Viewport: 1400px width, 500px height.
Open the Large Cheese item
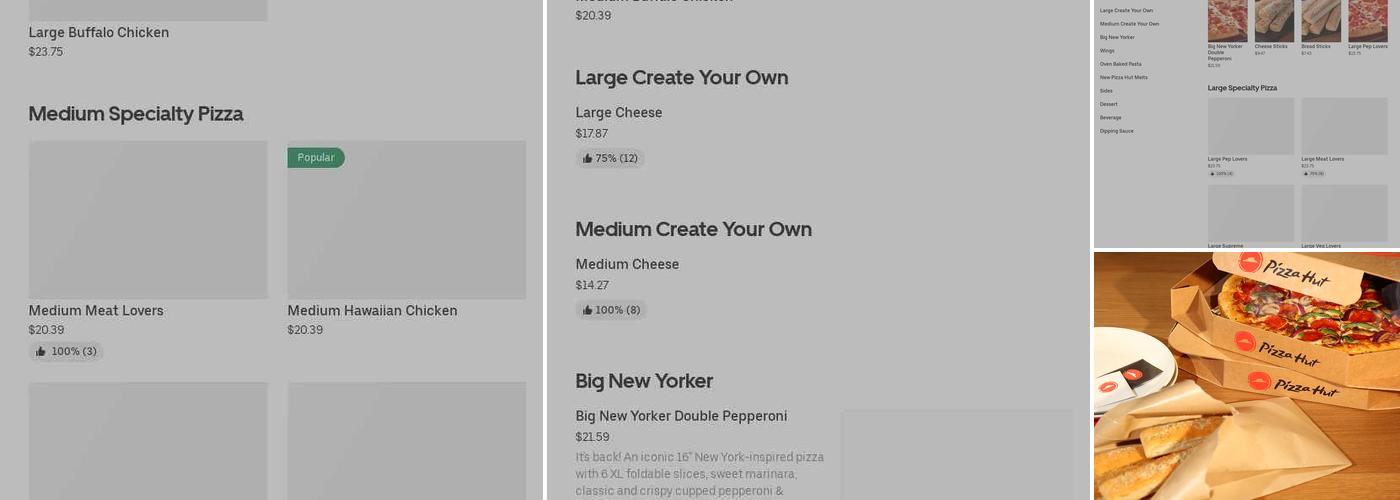click(619, 113)
